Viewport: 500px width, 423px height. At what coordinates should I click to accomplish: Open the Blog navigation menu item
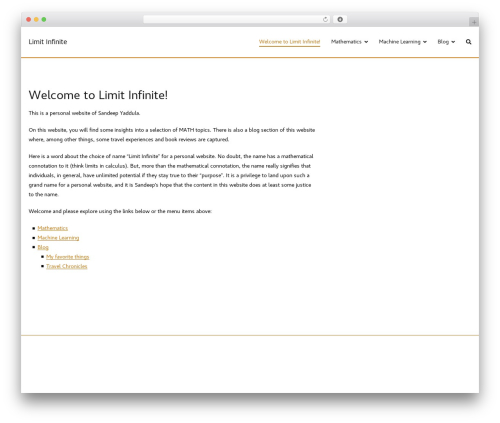pos(443,42)
